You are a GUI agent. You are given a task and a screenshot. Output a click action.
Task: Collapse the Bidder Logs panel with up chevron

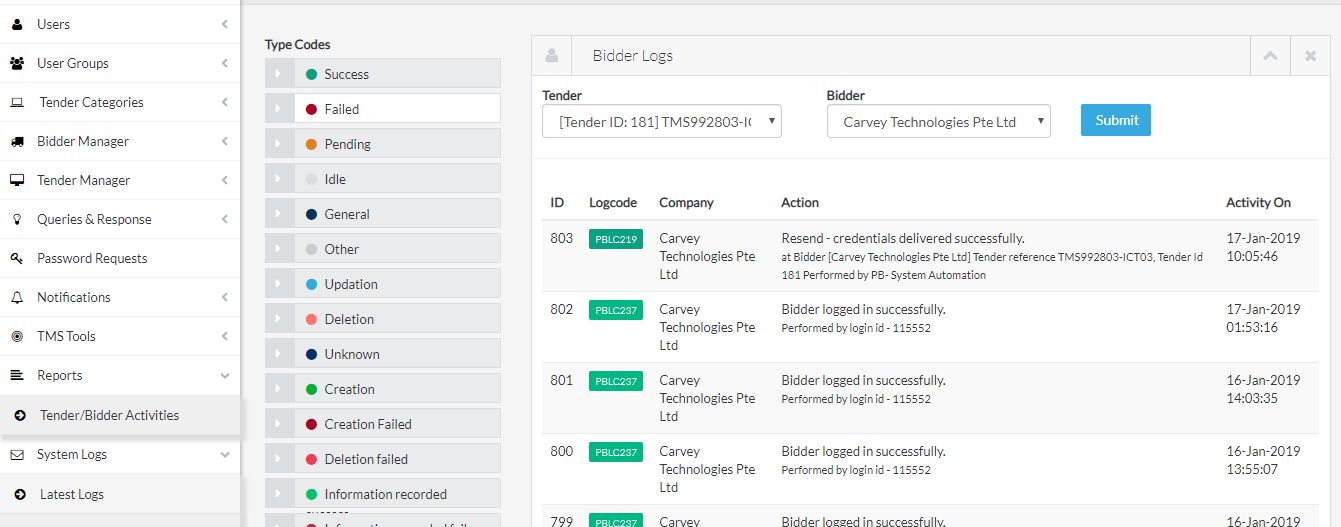coord(1270,56)
